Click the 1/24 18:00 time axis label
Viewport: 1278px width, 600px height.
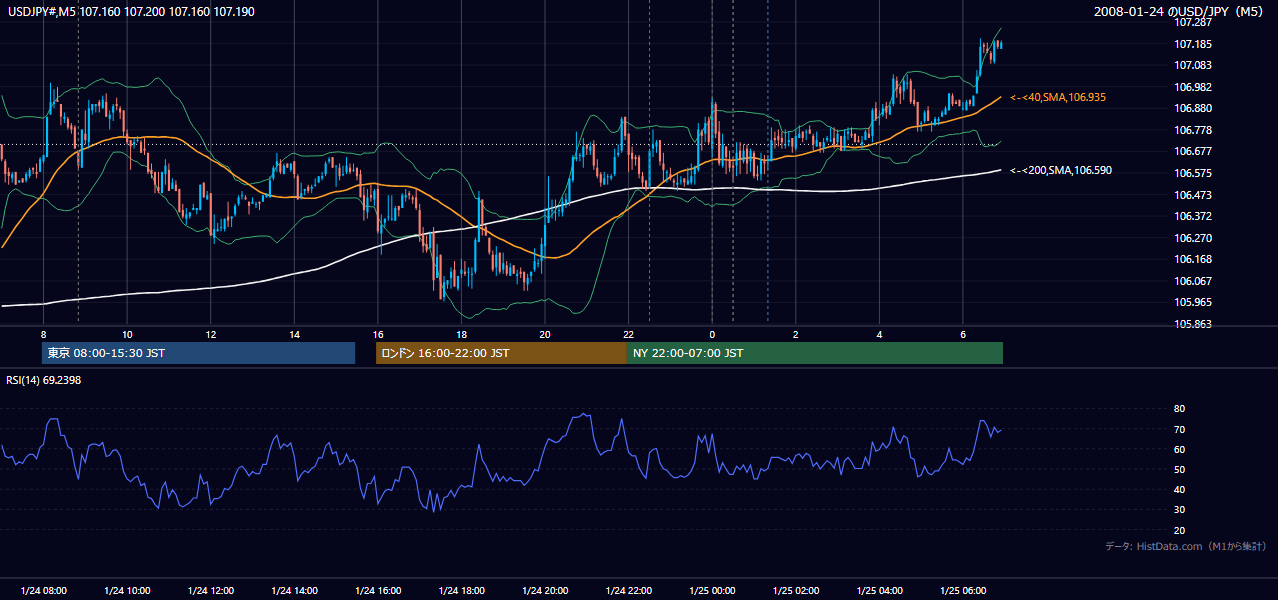click(461, 591)
